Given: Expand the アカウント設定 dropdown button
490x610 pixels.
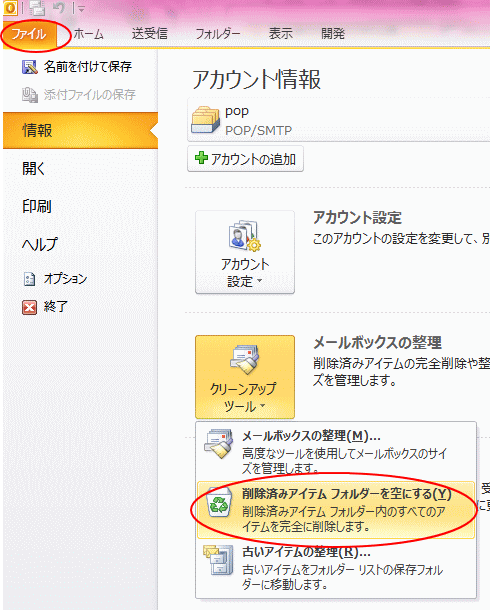Looking at the screenshot, I should click(x=245, y=252).
